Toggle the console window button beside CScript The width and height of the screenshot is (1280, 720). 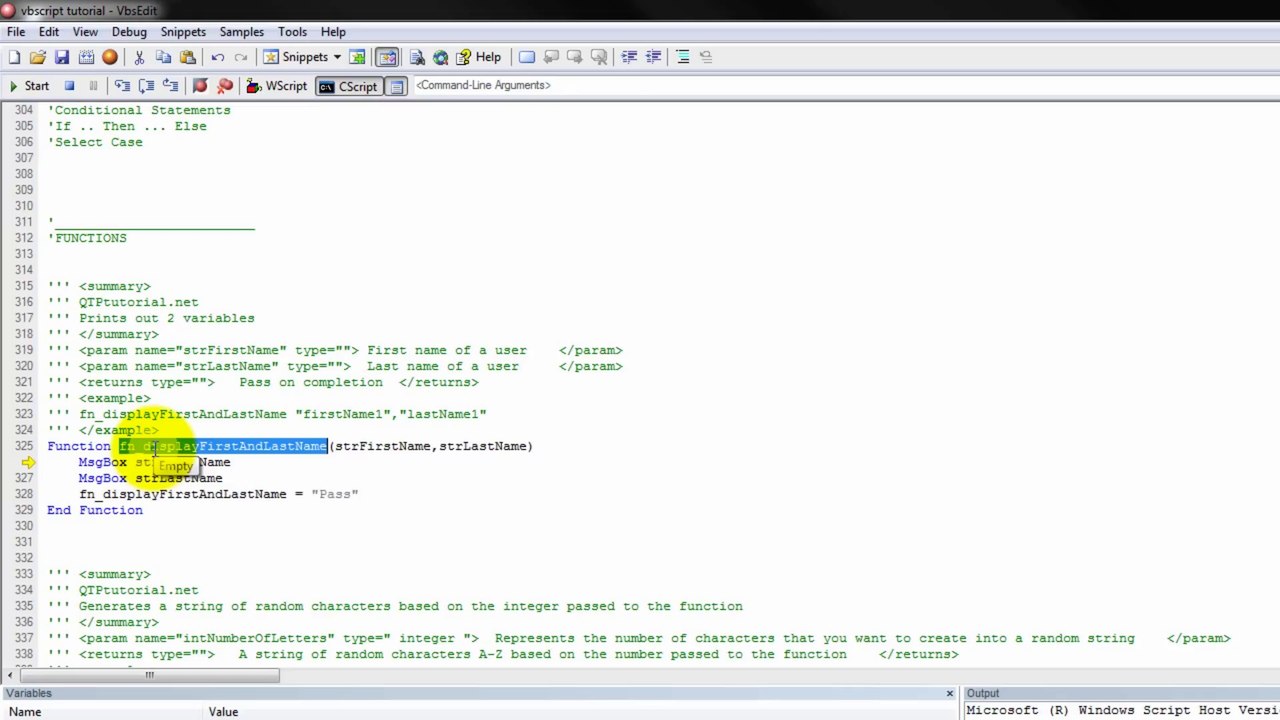tap(397, 86)
